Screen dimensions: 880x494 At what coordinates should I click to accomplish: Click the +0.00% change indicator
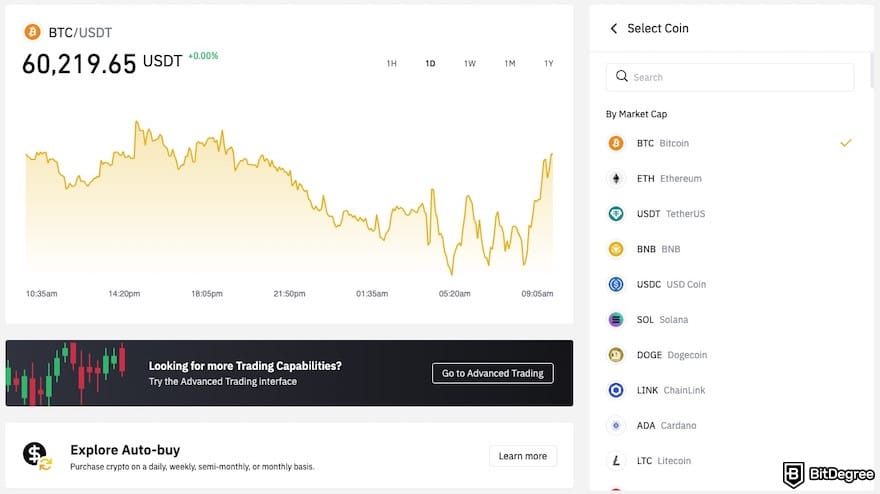(x=203, y=56)
